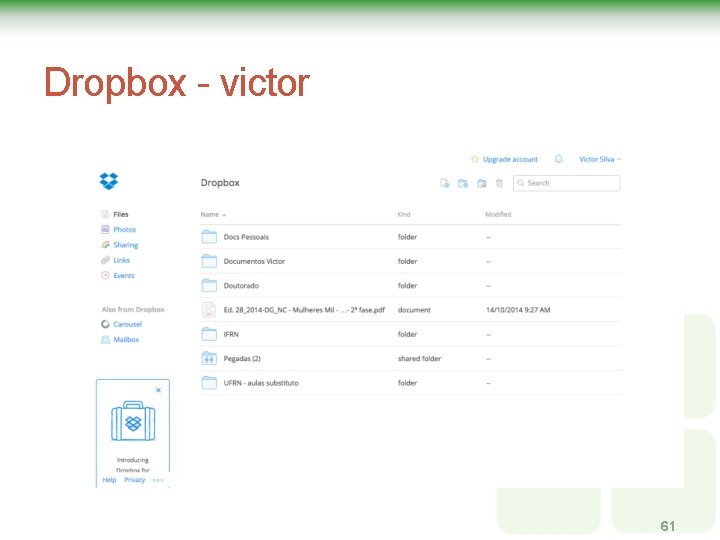Sort by Modified column header

click(x=498, y=214)
